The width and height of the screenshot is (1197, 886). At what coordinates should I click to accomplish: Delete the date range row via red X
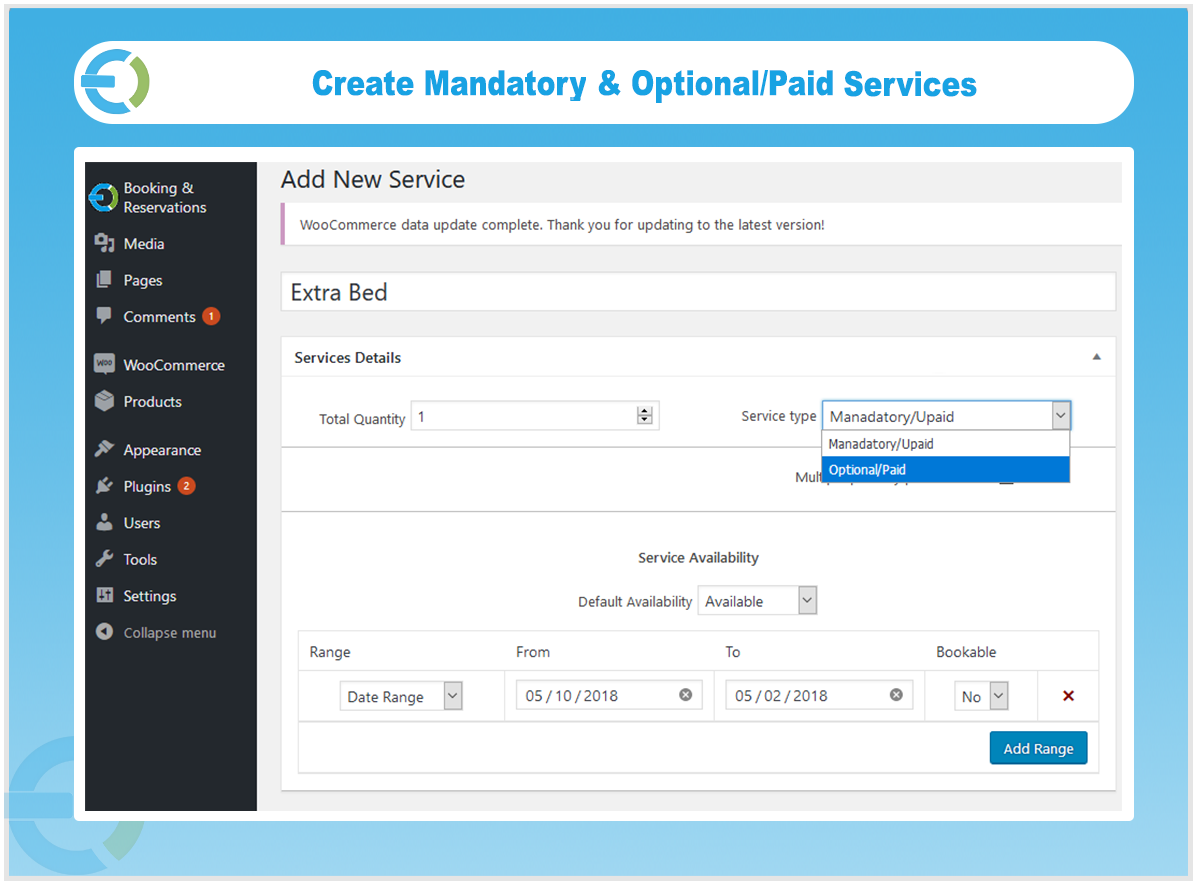1069,695
